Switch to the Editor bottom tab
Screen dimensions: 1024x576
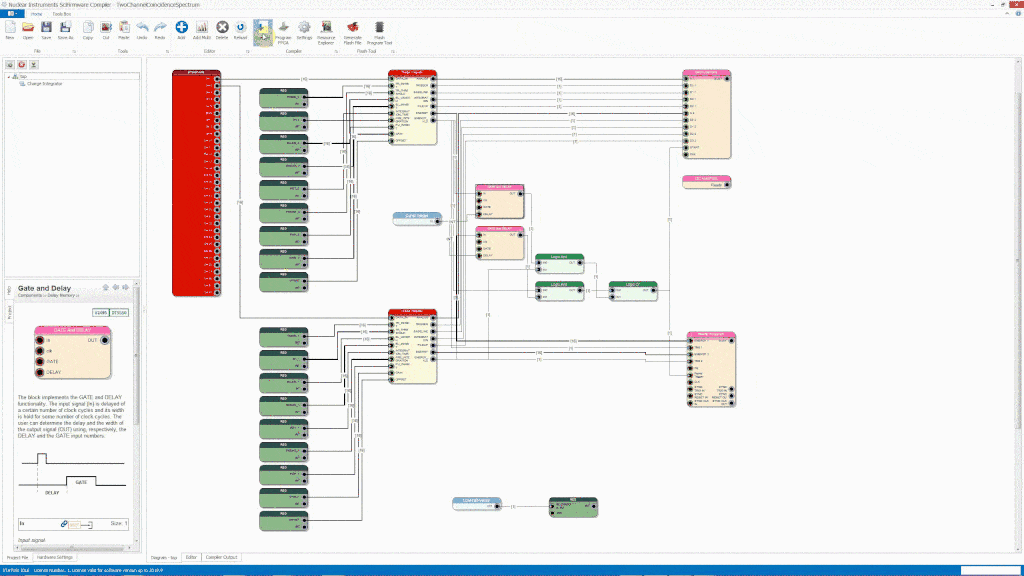(191, 558)
